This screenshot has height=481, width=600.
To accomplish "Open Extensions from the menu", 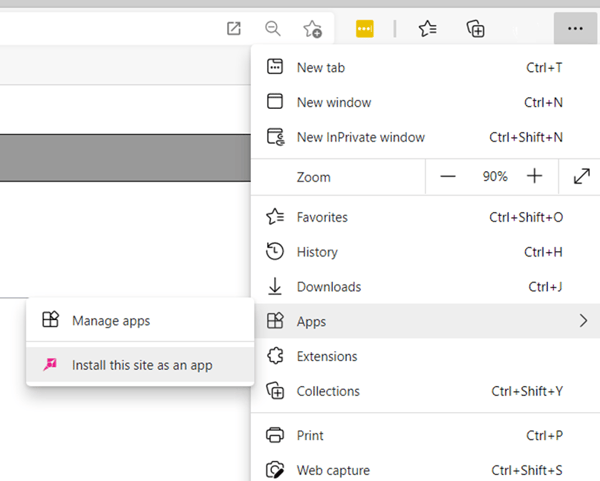I will pyautogui.click(x=326, y=356).
